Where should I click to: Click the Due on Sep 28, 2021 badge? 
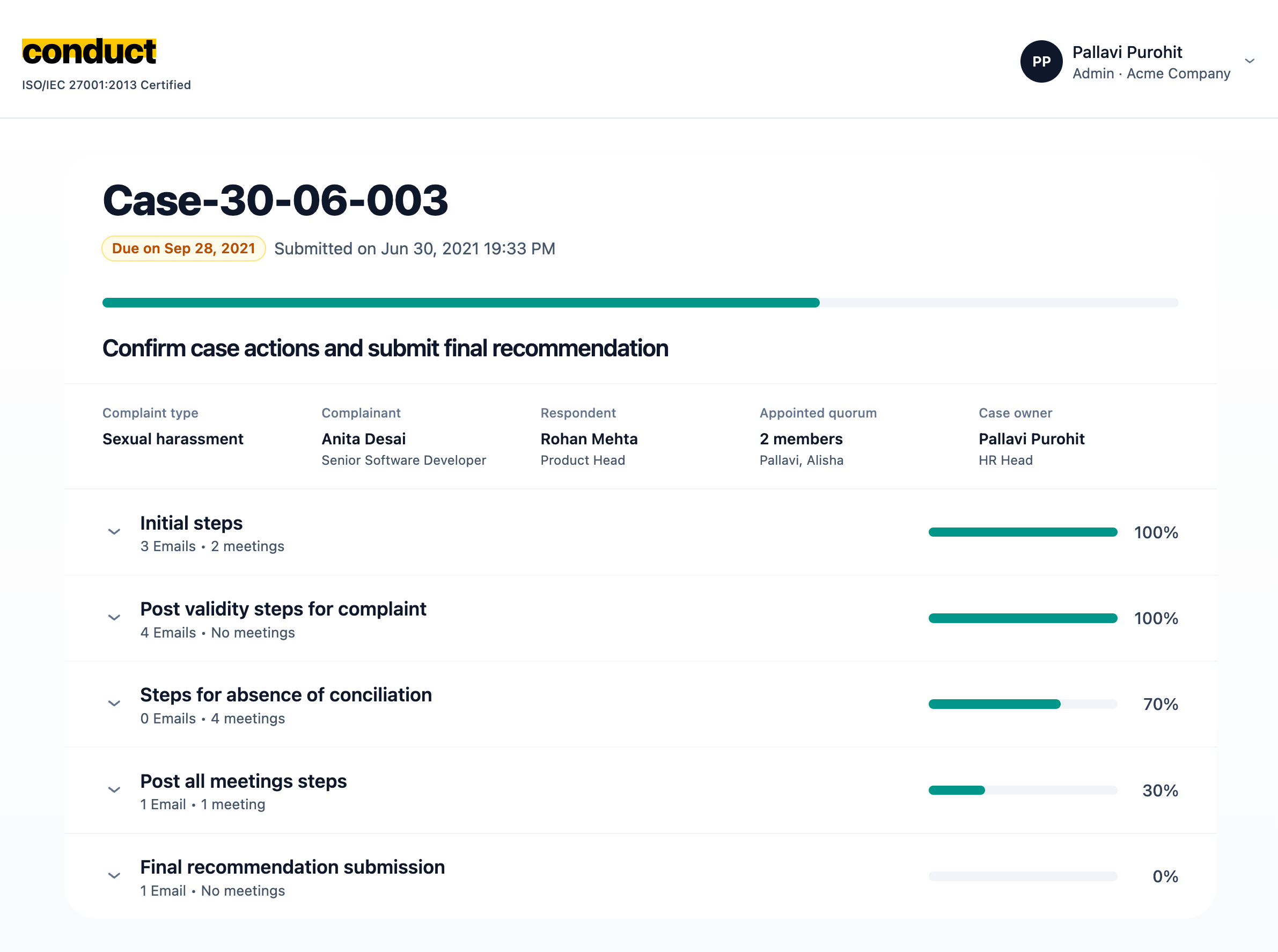pyautogui.click(x=183, y=248)
